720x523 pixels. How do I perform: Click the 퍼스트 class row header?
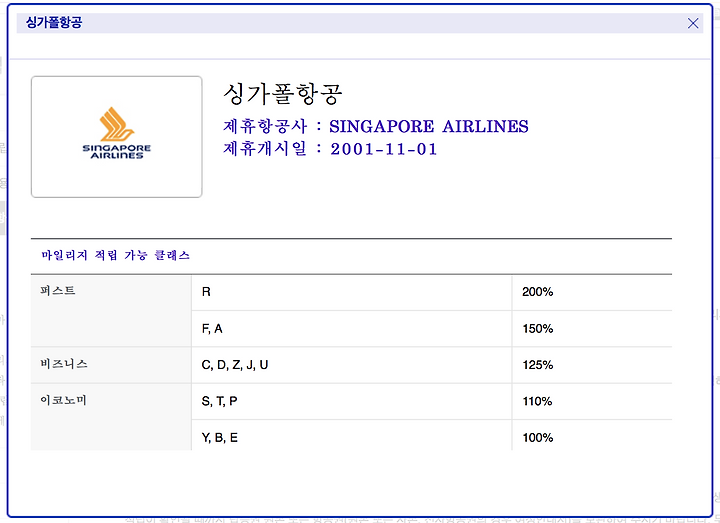111,310
